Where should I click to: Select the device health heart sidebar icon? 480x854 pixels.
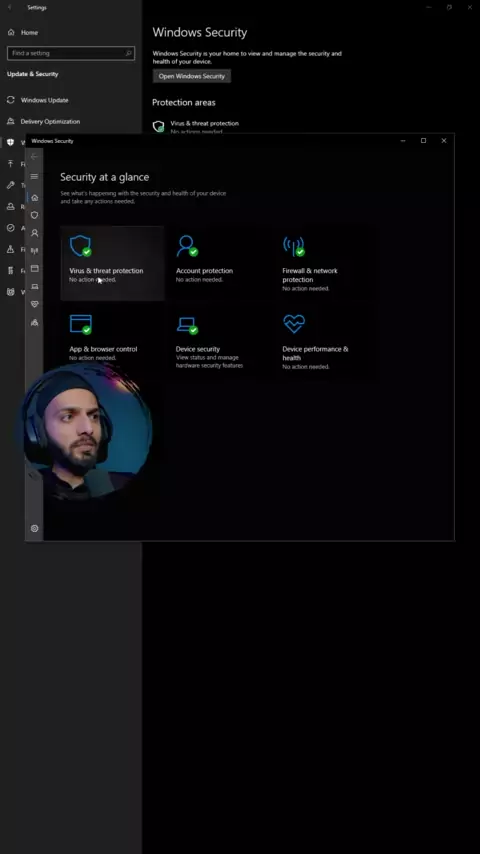click(x=34, y=304)
